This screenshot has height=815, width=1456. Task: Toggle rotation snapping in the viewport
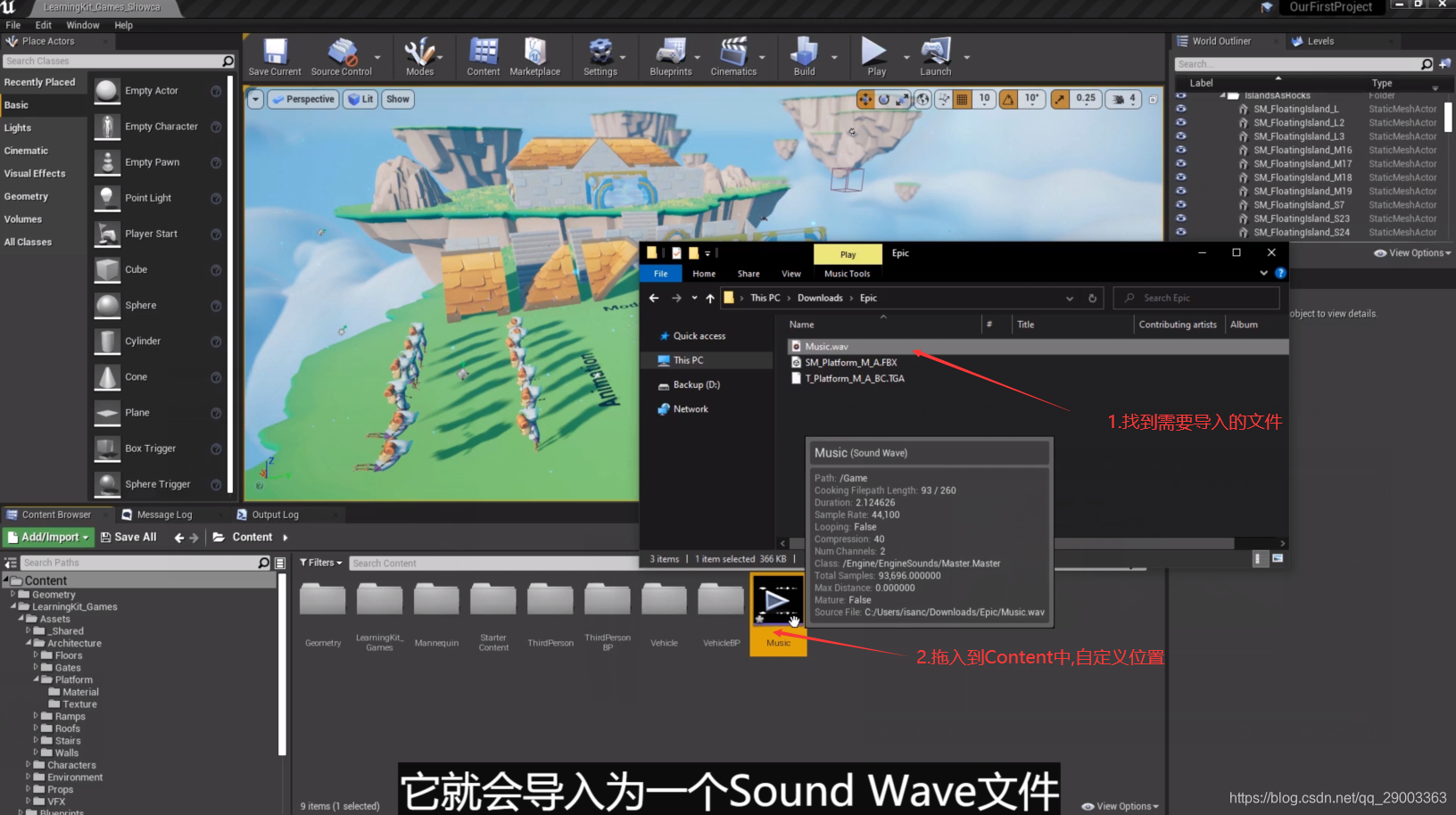[1008, 99]
